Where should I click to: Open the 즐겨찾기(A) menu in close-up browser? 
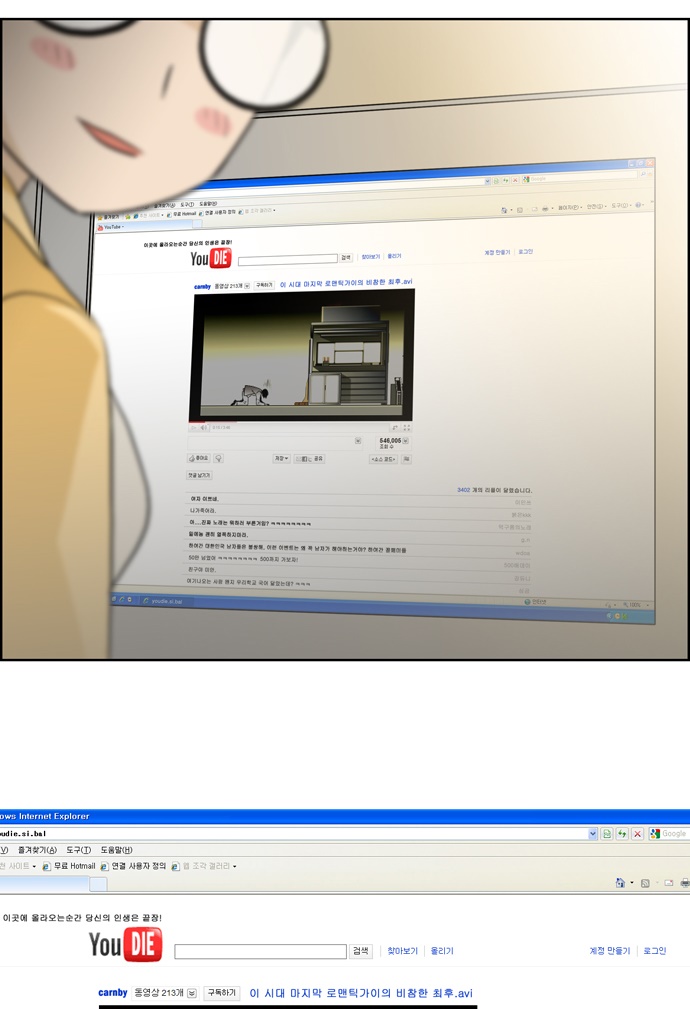[37, 850]
